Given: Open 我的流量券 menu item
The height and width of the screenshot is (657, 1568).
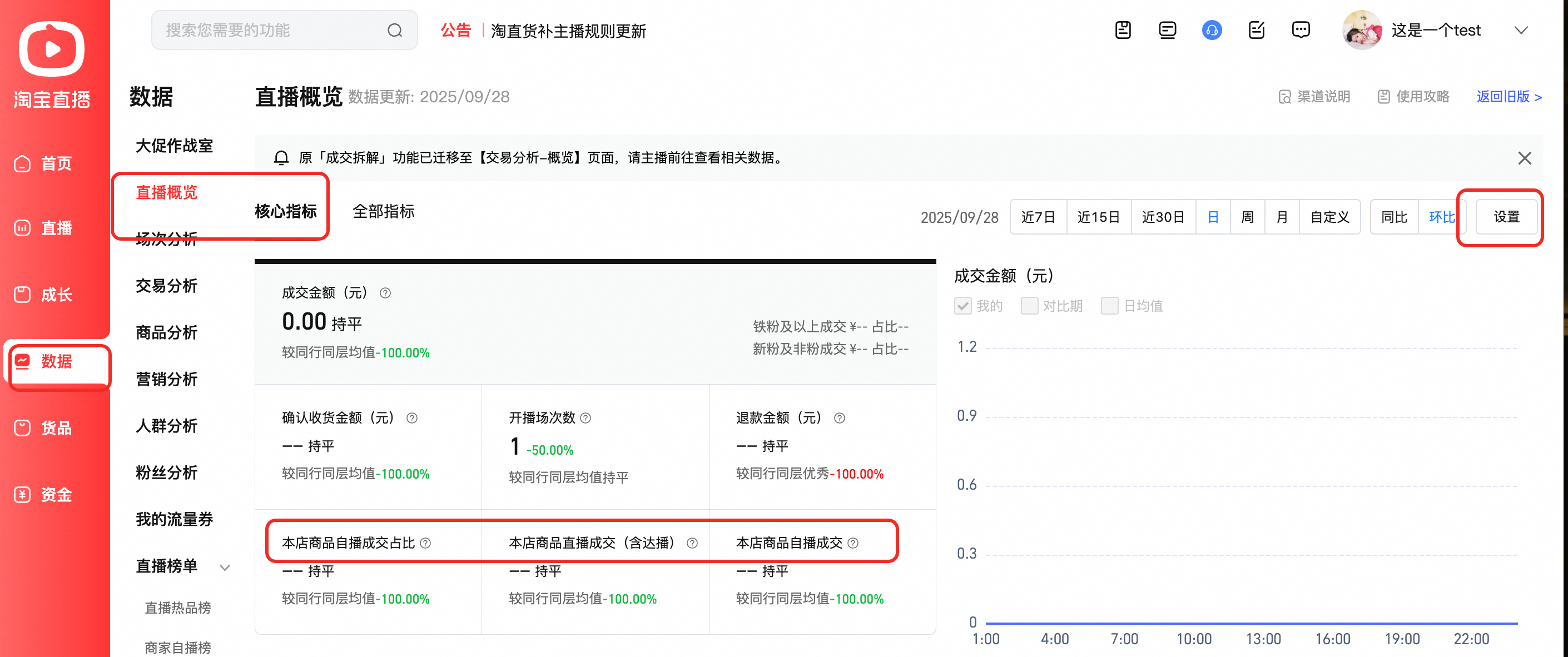Looking at the screenshot, I should pos(174,520).
